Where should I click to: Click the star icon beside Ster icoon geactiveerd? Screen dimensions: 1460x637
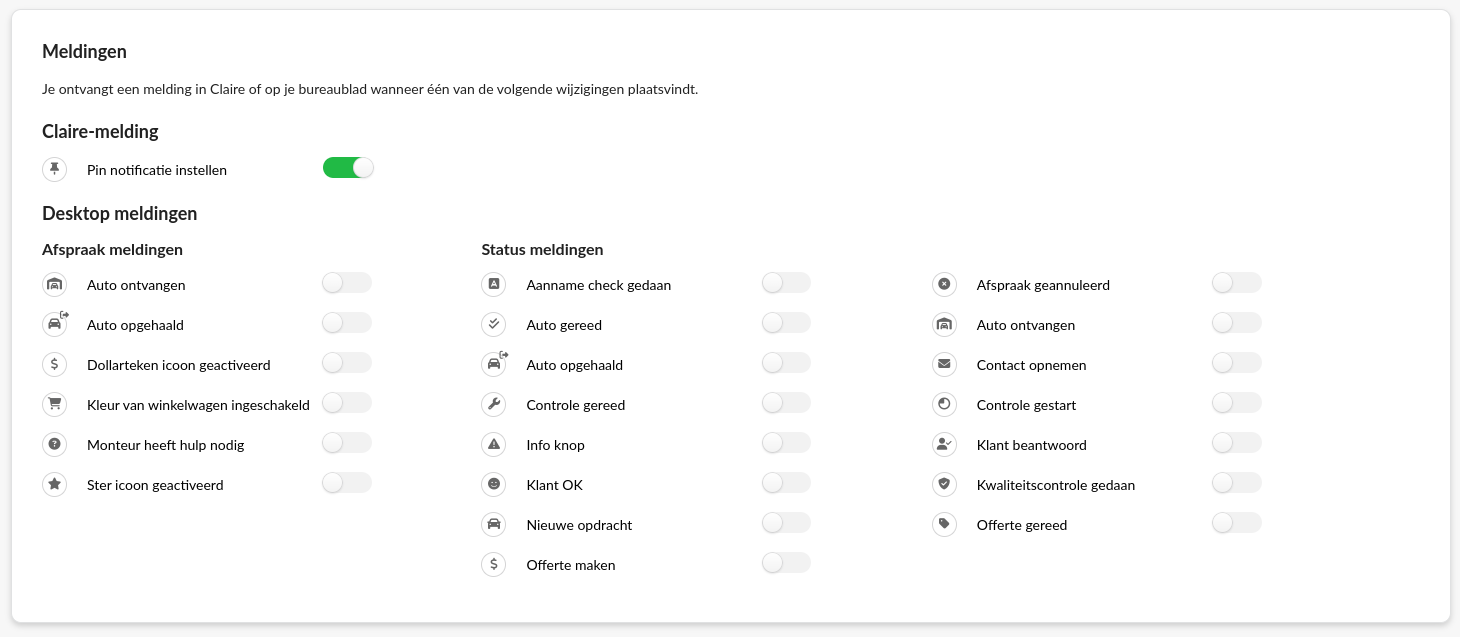[54, 484]
